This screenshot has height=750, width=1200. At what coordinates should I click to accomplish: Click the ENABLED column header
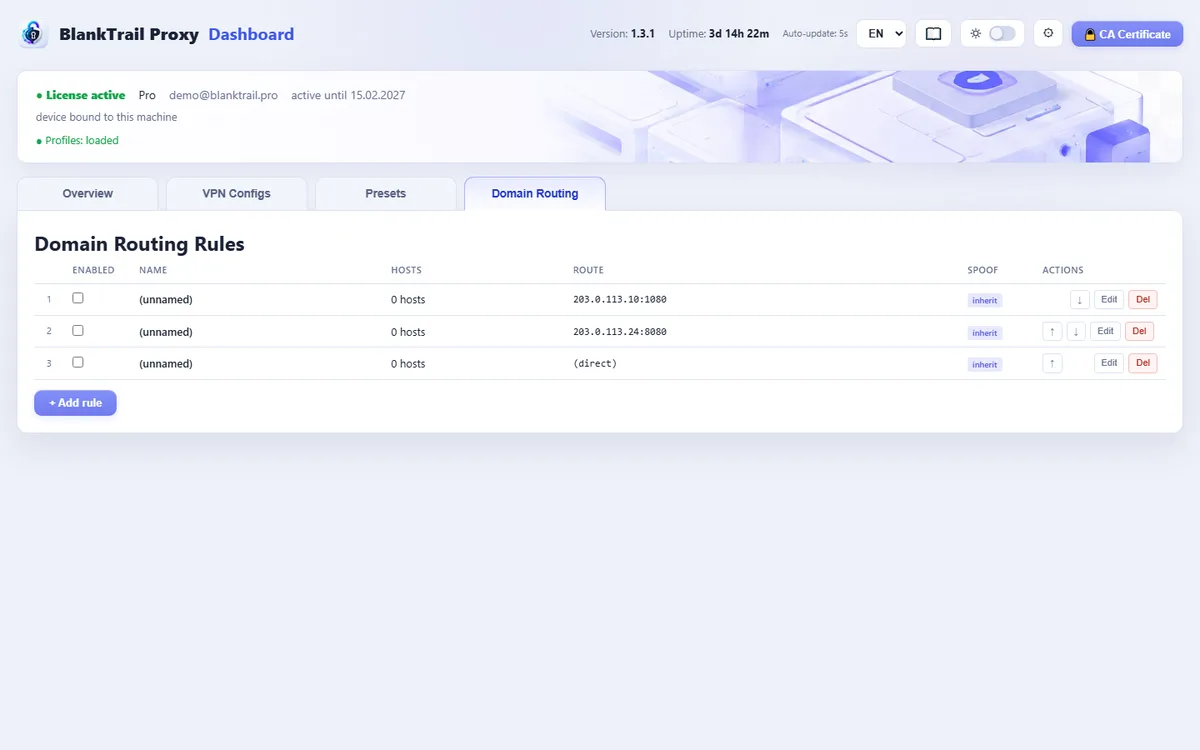(94, 270)
